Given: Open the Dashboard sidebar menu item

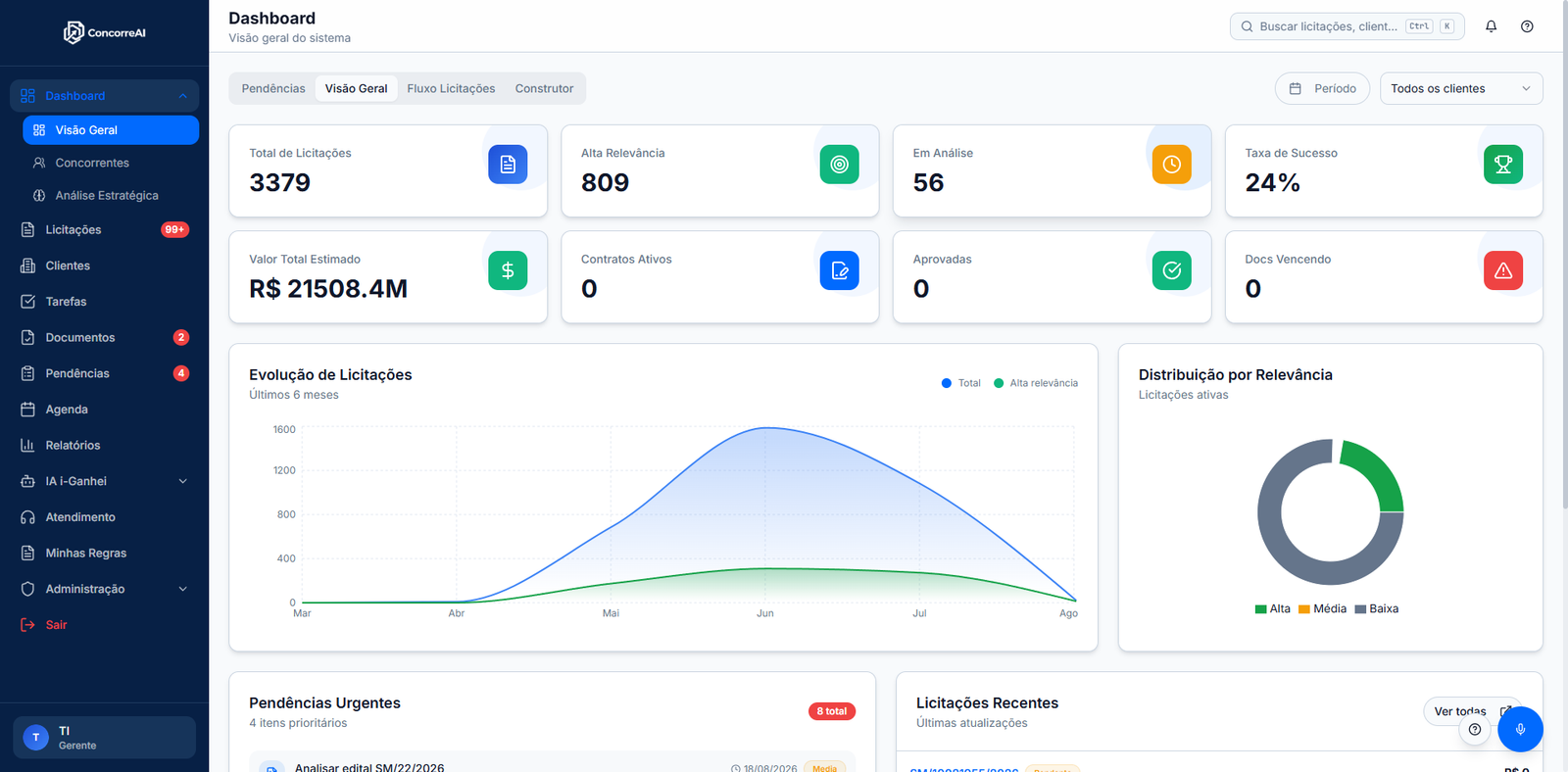Looking at the screenshot, I should pos(104,96).
